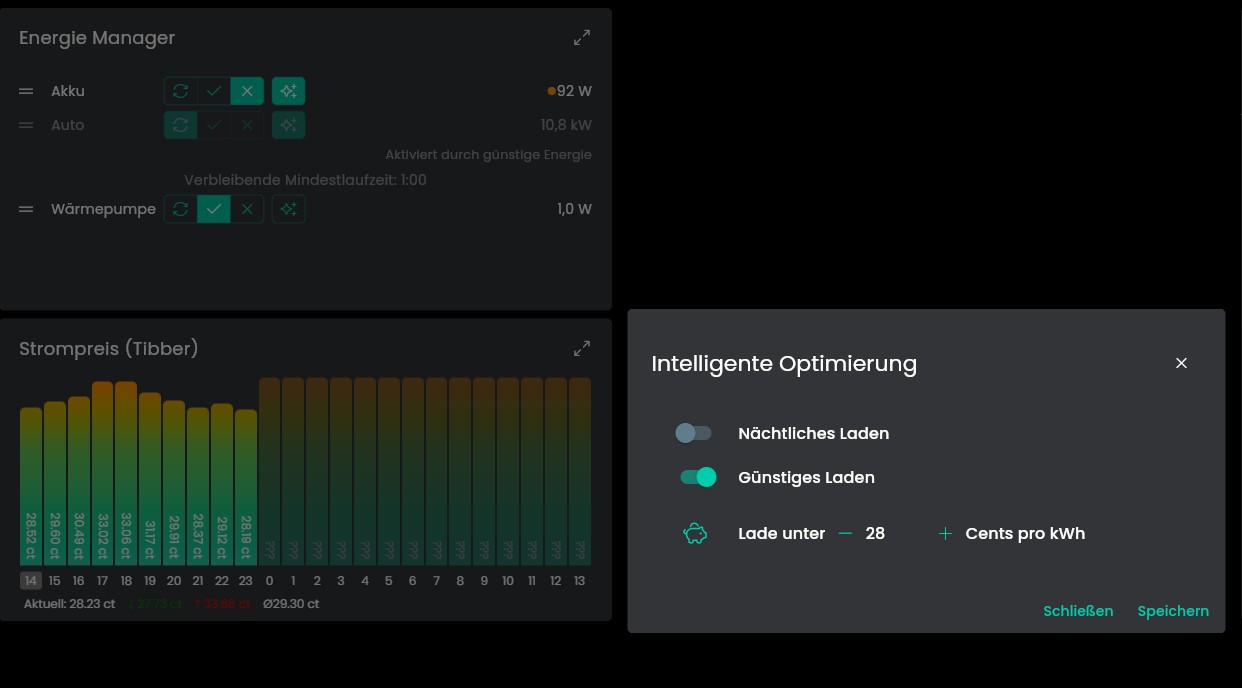Set Wärmepumpe to automatic mode icon
Screen dimensions: 1242x688
180,209
